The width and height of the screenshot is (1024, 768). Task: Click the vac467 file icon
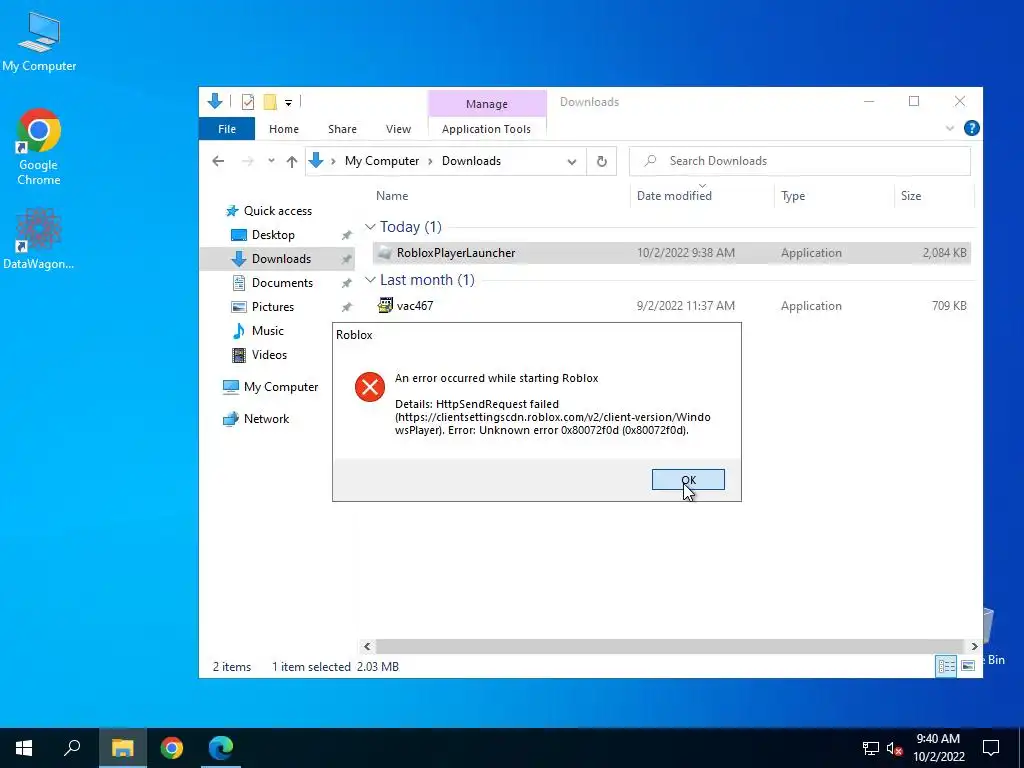click(385, 306)
